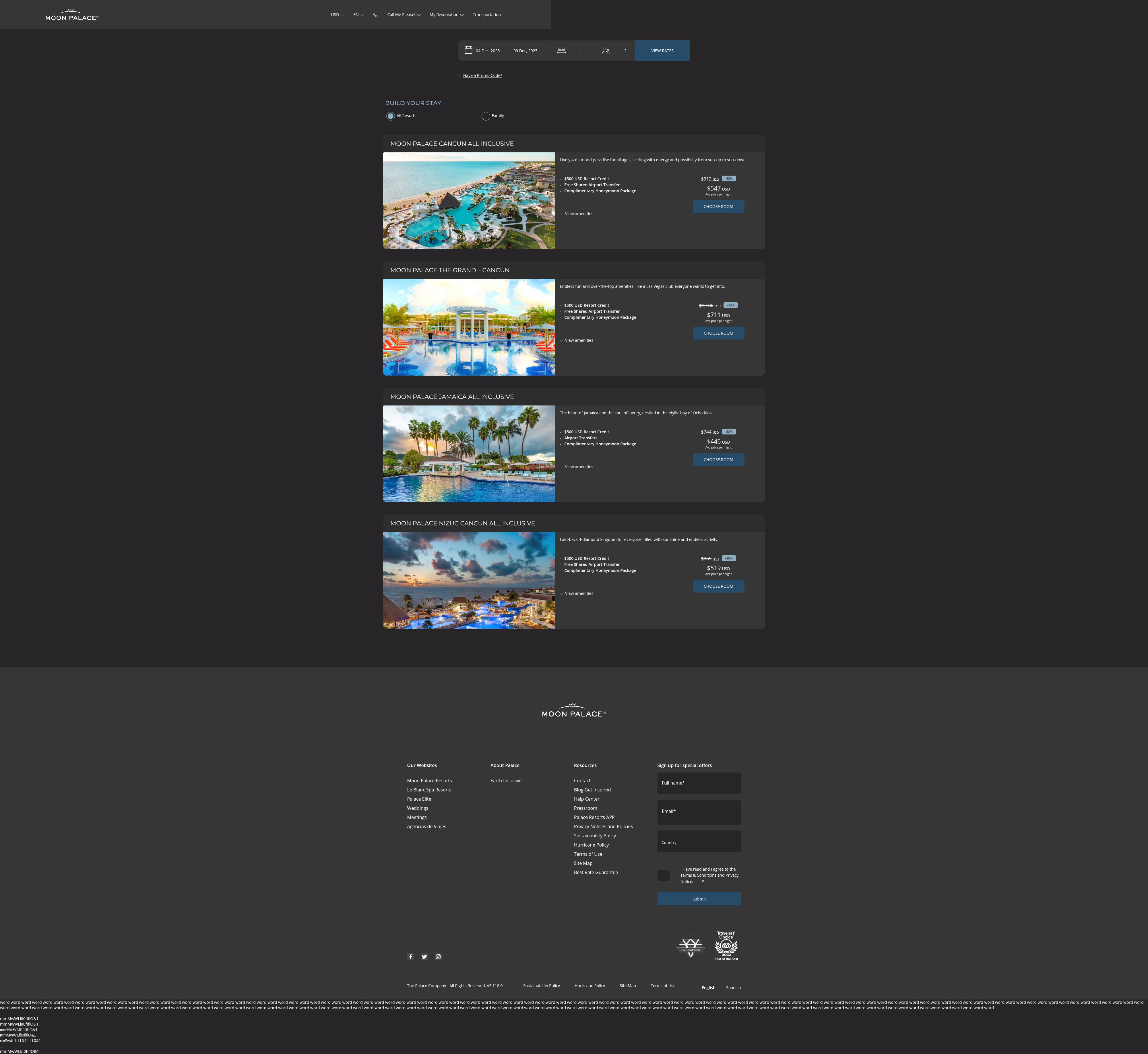
Task: Click the Full name input field
Action: (x=699, y=784)
